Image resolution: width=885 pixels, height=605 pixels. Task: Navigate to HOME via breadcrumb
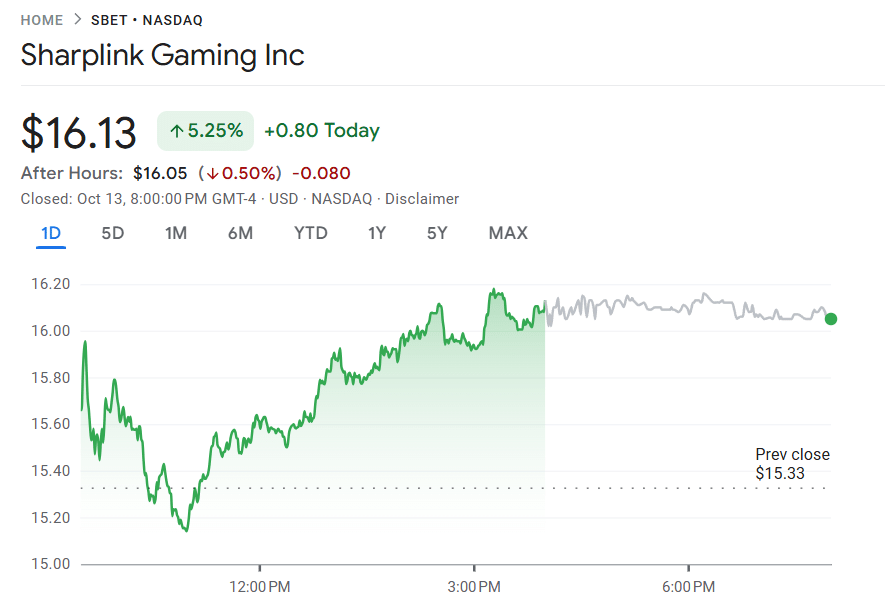[40, 18]
